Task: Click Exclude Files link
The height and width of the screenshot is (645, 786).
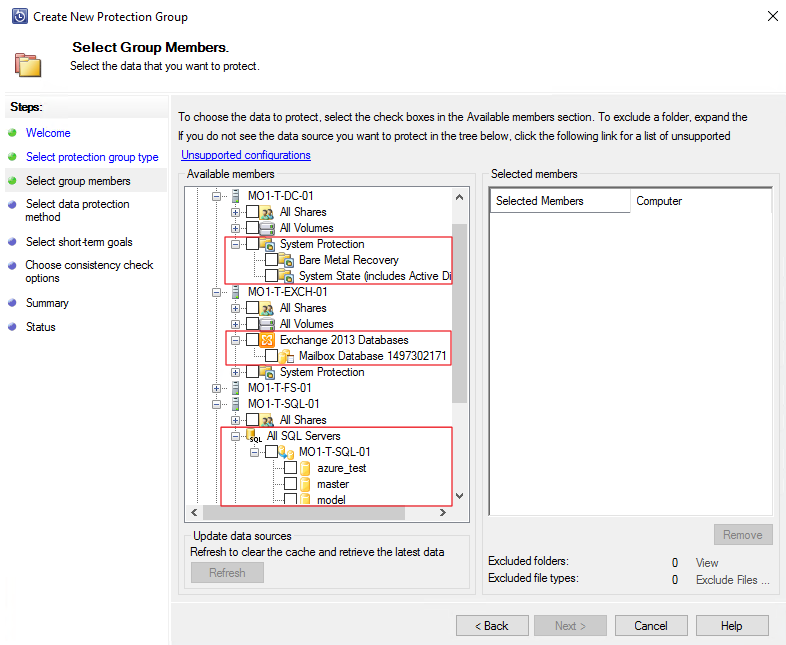Action: click(x=732, y=580)
